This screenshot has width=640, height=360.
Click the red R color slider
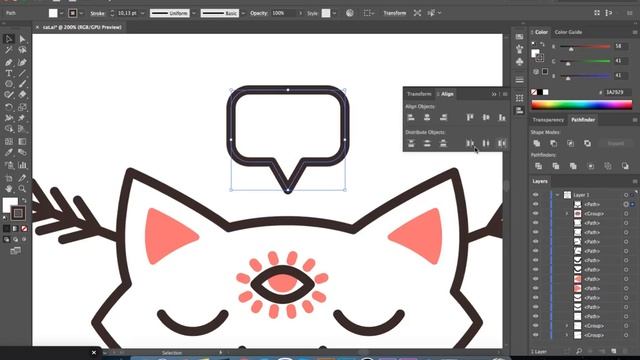pyautogui.click(x=585, y=47)
